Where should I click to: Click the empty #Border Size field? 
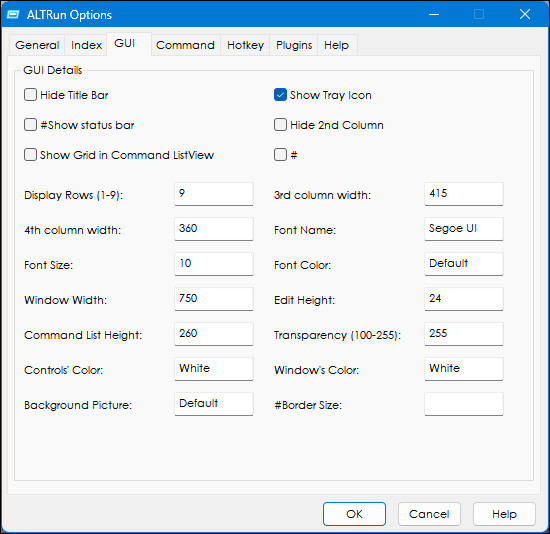(464, 404)
